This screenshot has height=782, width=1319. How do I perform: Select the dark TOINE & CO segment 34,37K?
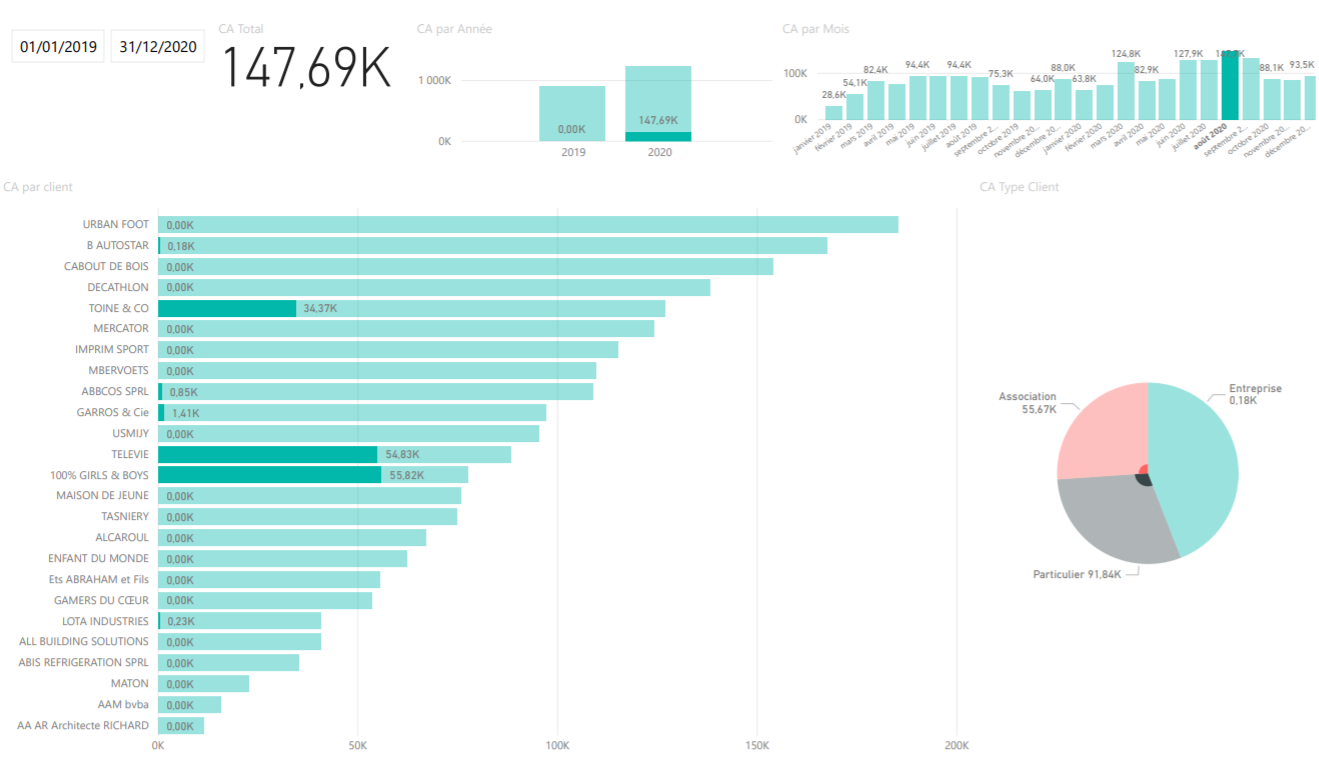(x=227, y=309)
